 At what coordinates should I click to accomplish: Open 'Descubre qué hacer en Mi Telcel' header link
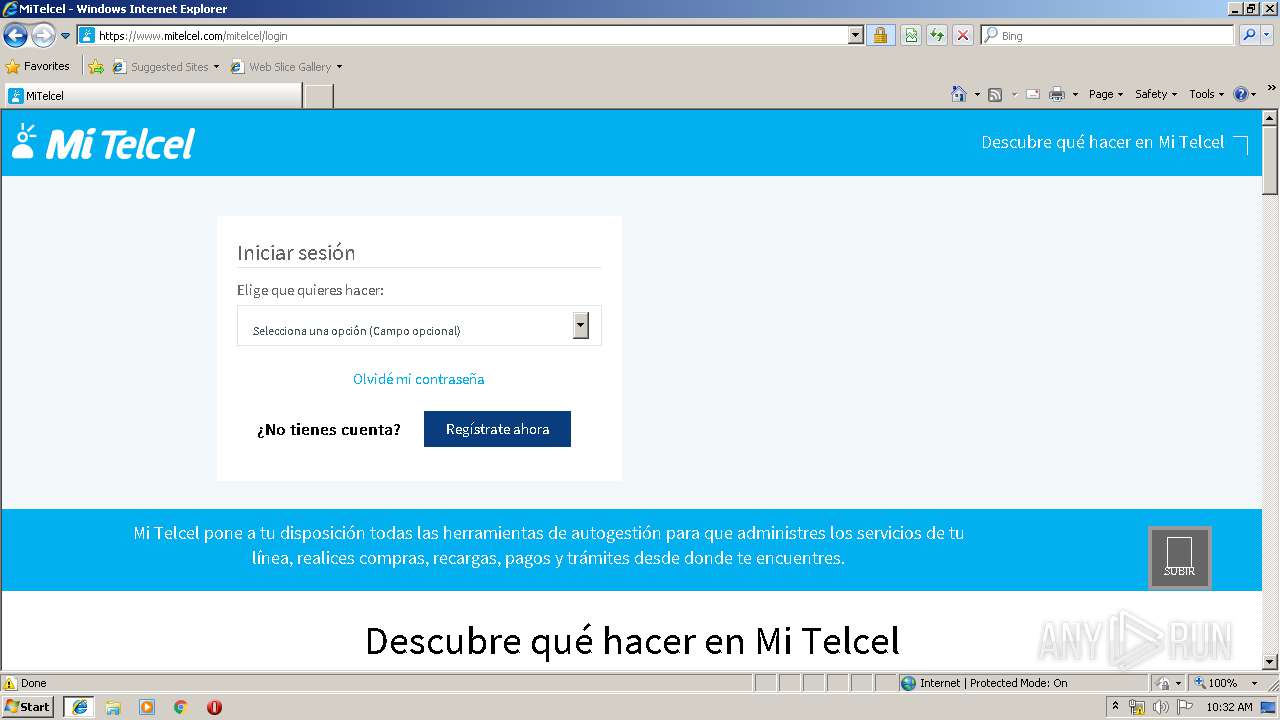1103,142
